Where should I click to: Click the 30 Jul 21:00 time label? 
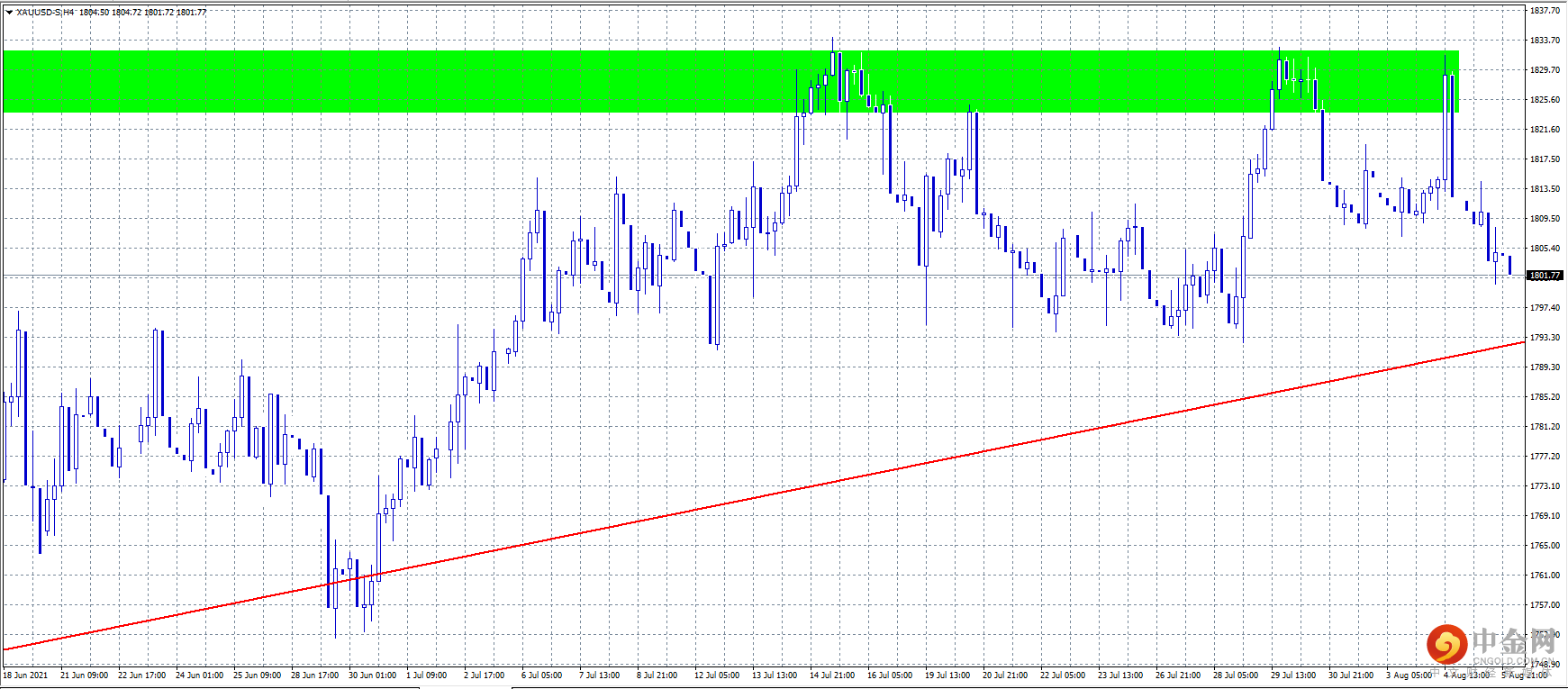point(1351,675)
